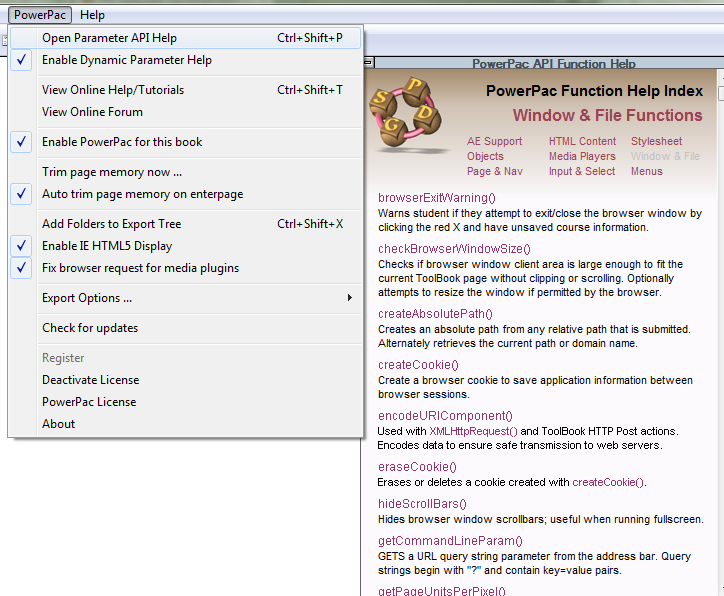Click the Window & File Functions heading

607,115
